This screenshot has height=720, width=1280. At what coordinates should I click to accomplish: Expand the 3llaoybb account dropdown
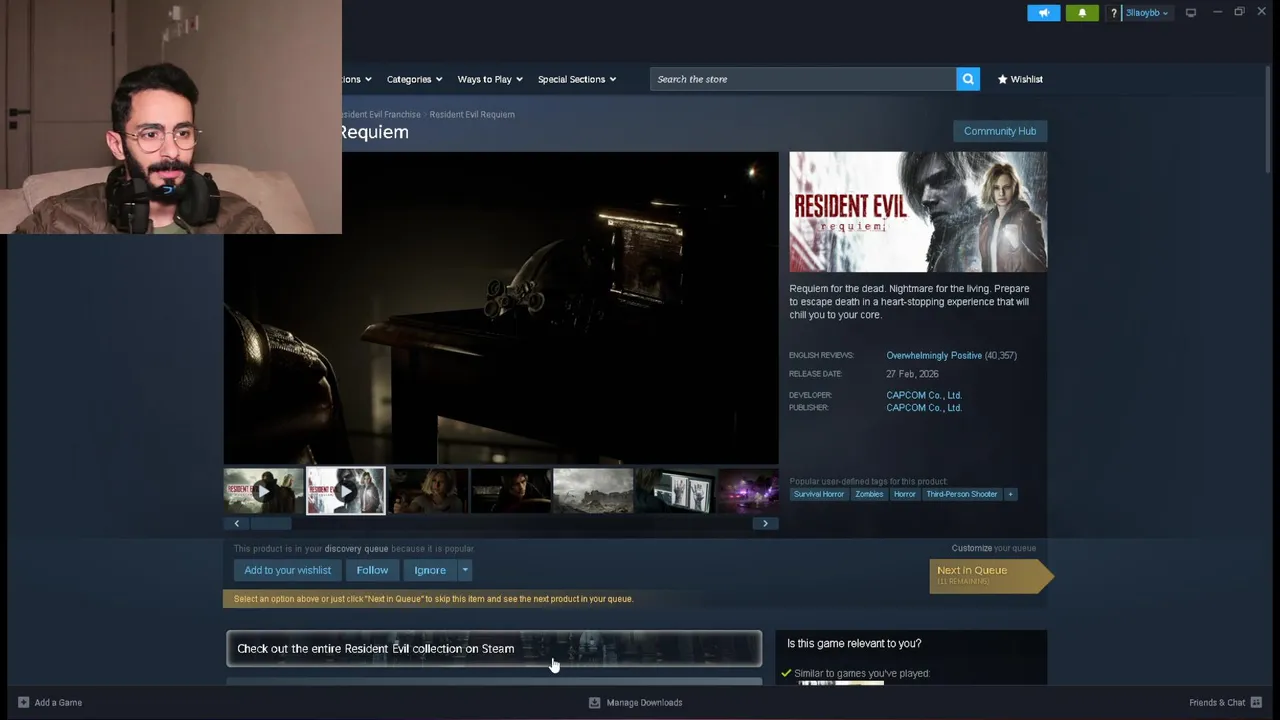tap(1147, 13)
